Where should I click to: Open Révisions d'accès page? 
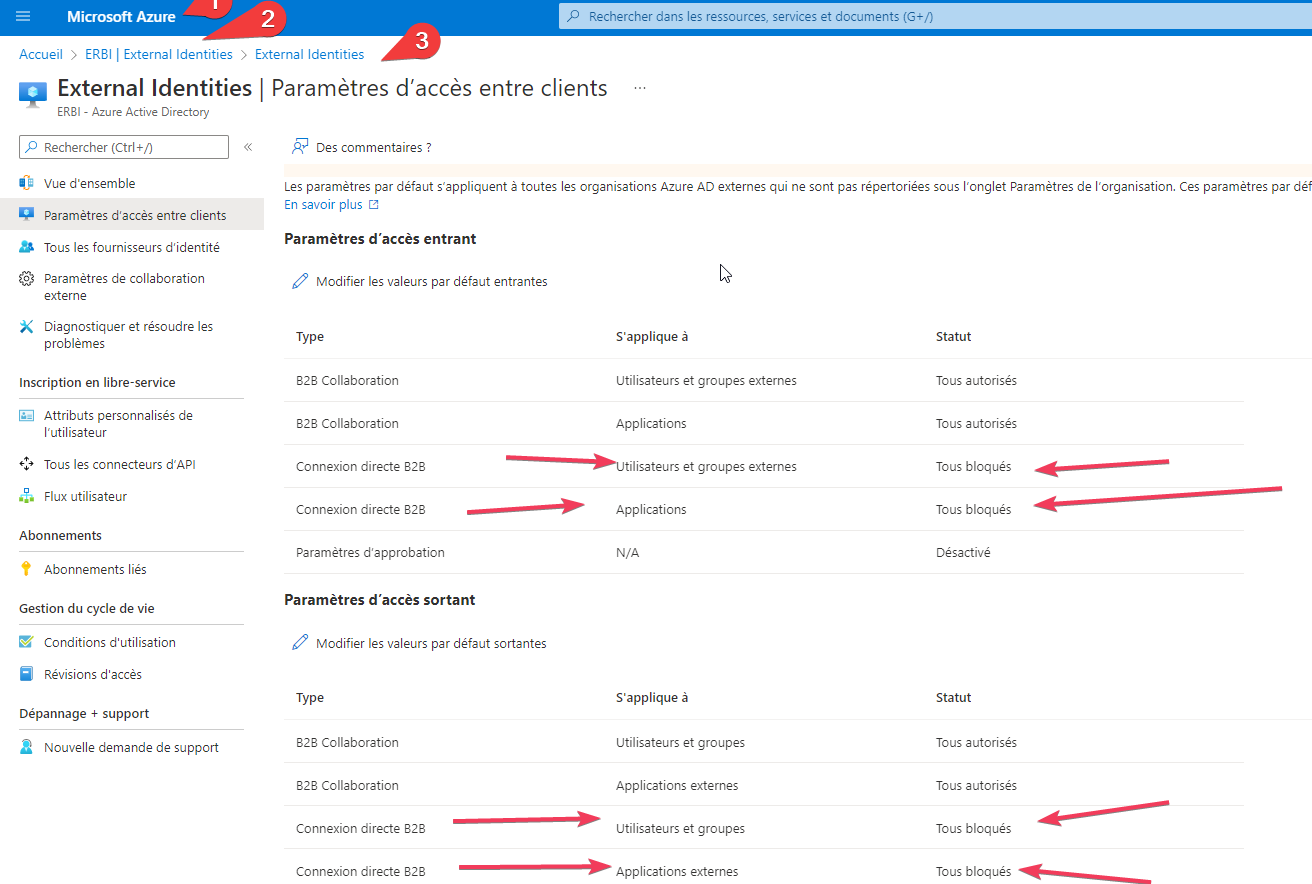tap(92, 674)
